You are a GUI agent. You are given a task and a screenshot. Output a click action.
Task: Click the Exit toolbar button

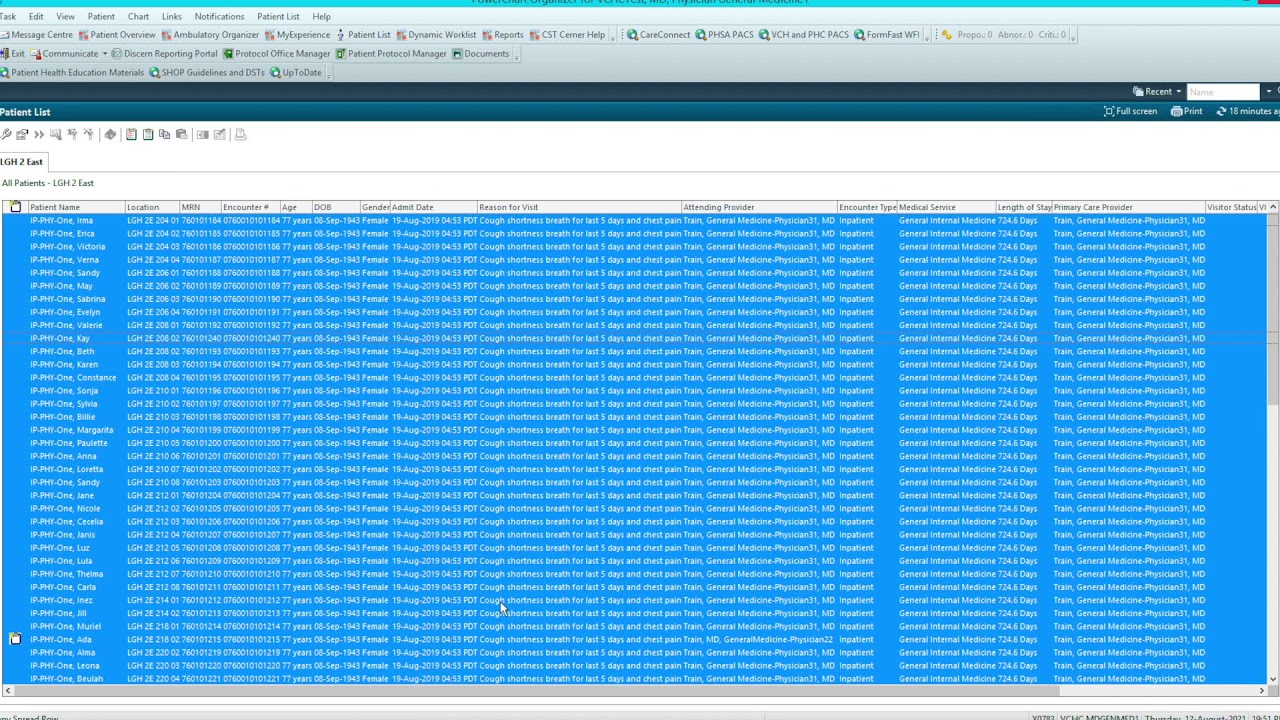13,54
